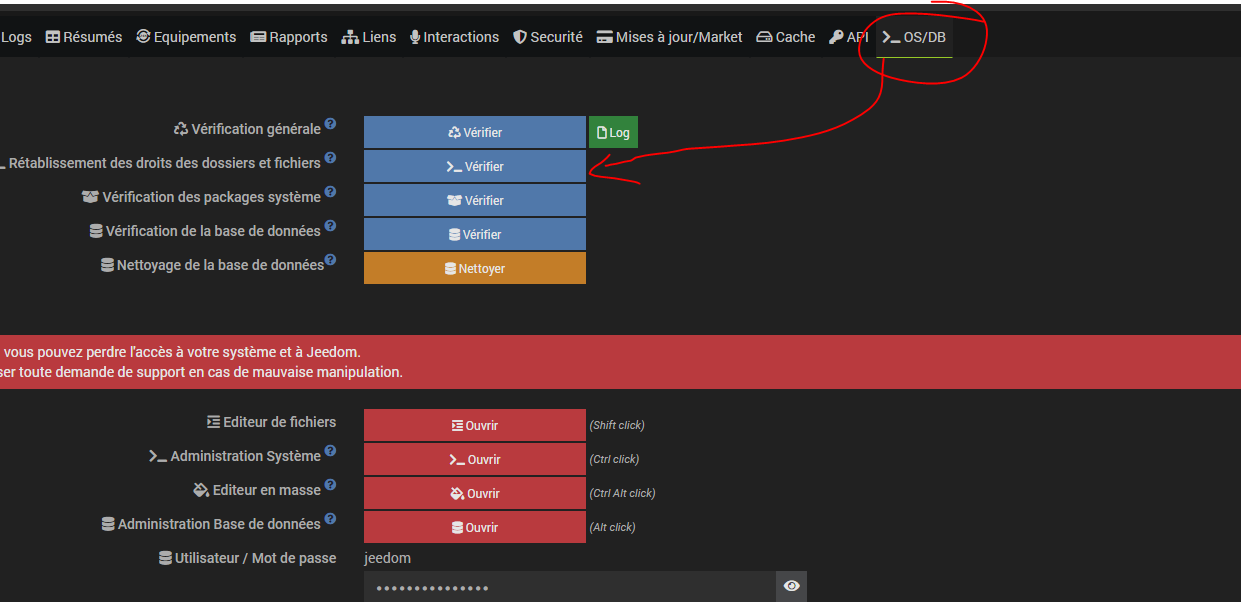The image size is (1241, 602).
Task: Click the (Ctrl click) hint text
Action: point(614,459)
